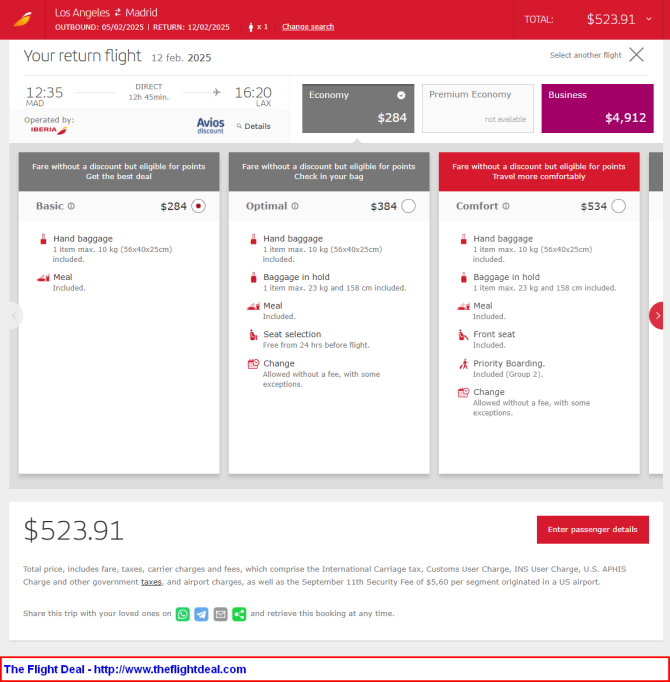Click 'Travel more comfortably' header
Image resolution: width=670 pixels, height=682 pixels.
click(539, 177)
